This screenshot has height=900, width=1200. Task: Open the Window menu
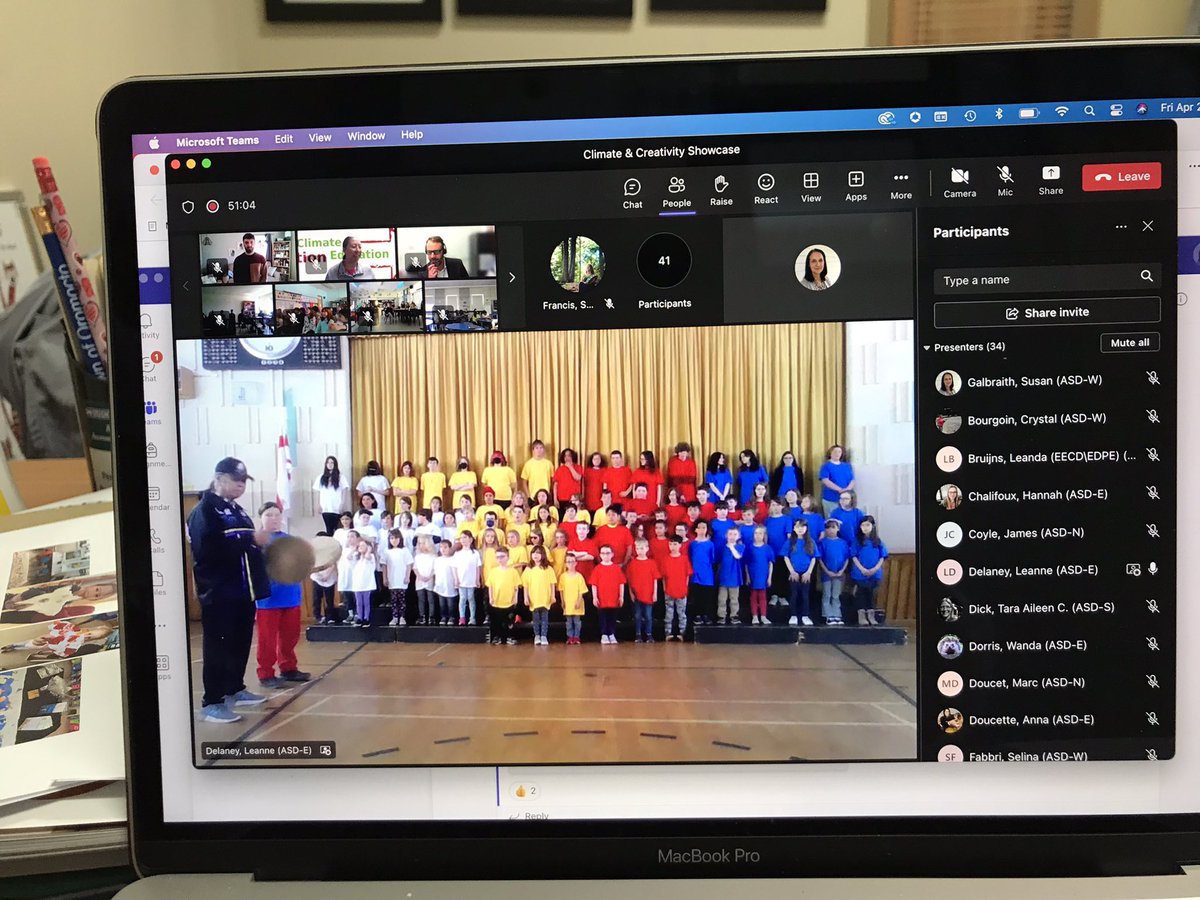[366, 136]
